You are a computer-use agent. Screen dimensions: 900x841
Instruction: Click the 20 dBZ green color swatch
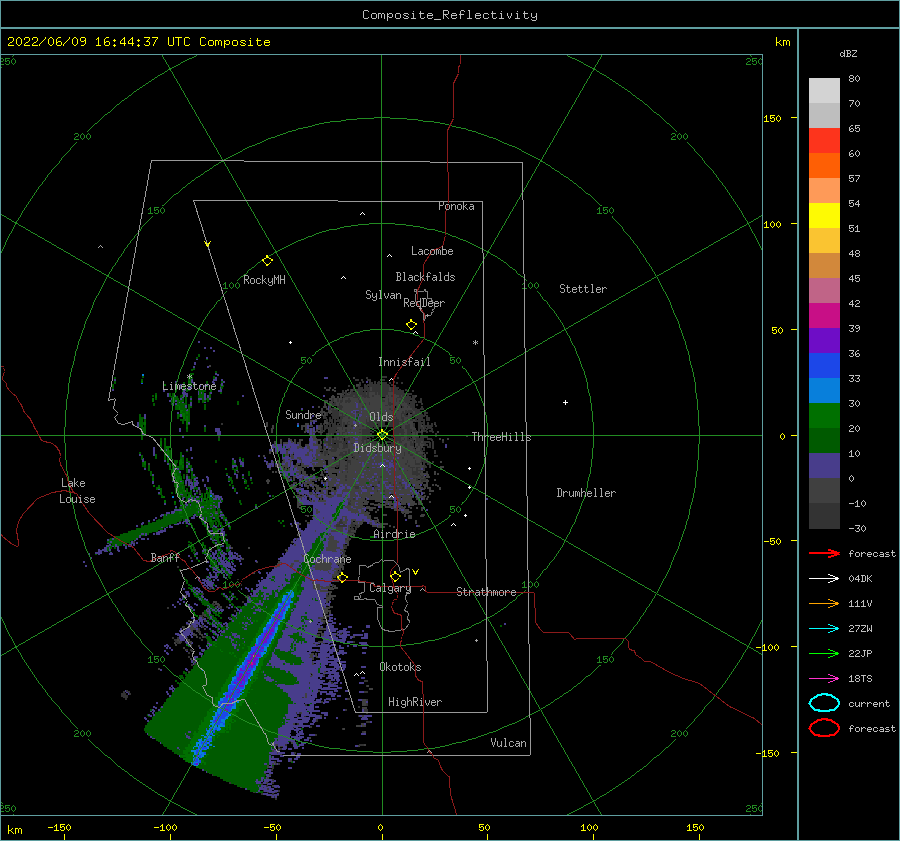(x=824, y=415)
